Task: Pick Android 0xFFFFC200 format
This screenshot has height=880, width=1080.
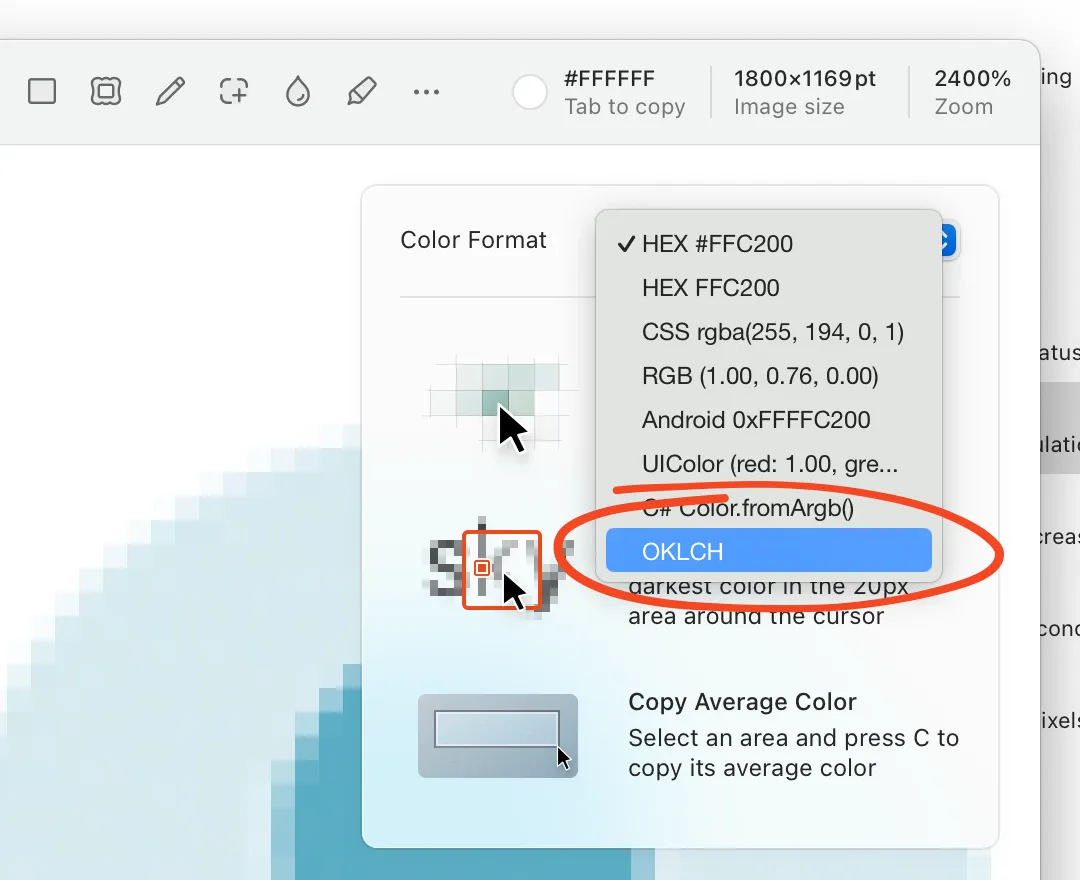Action: (769, 420)
